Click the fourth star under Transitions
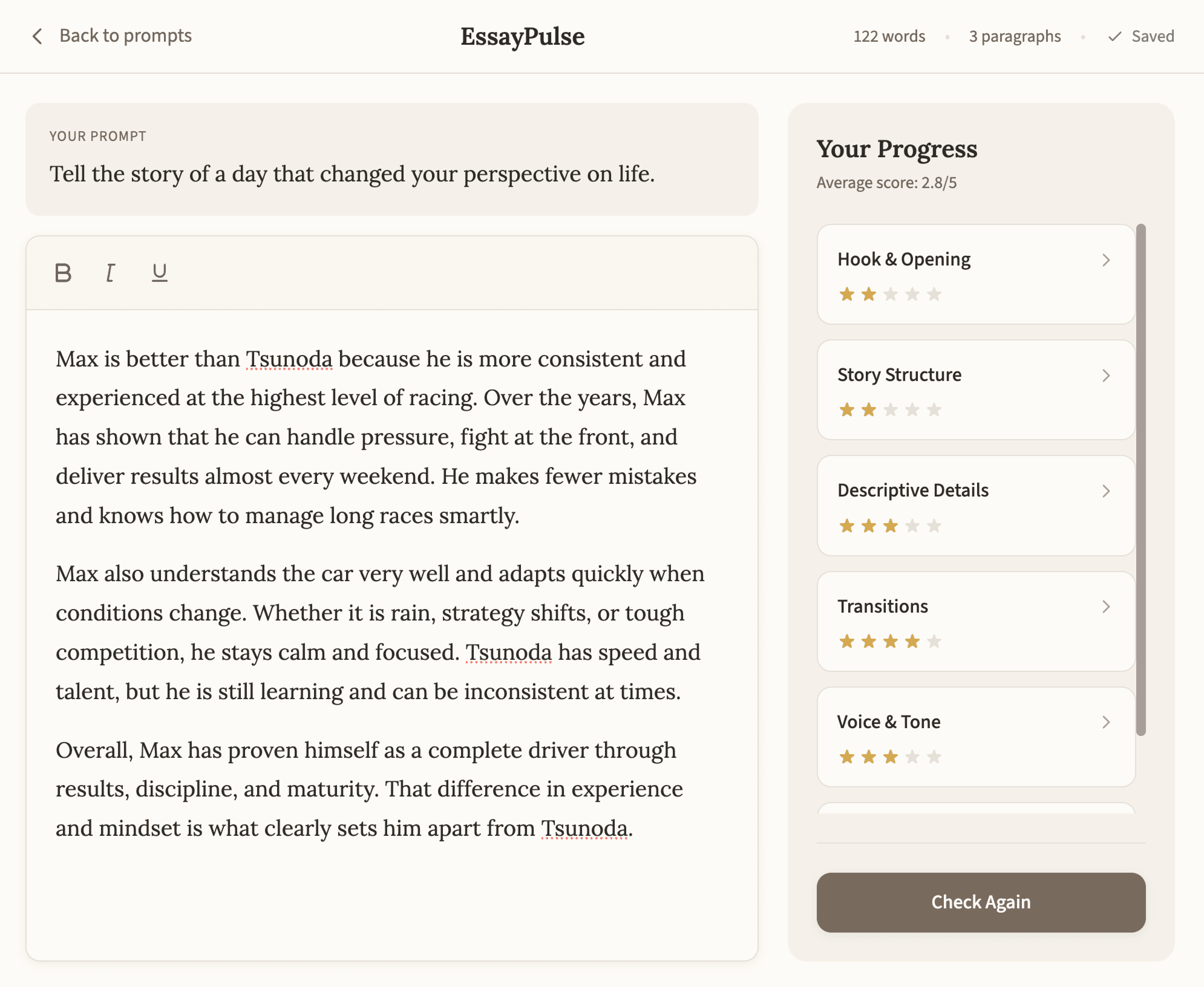Viewport: 1204px width, 987px height. tap(912, 641)
